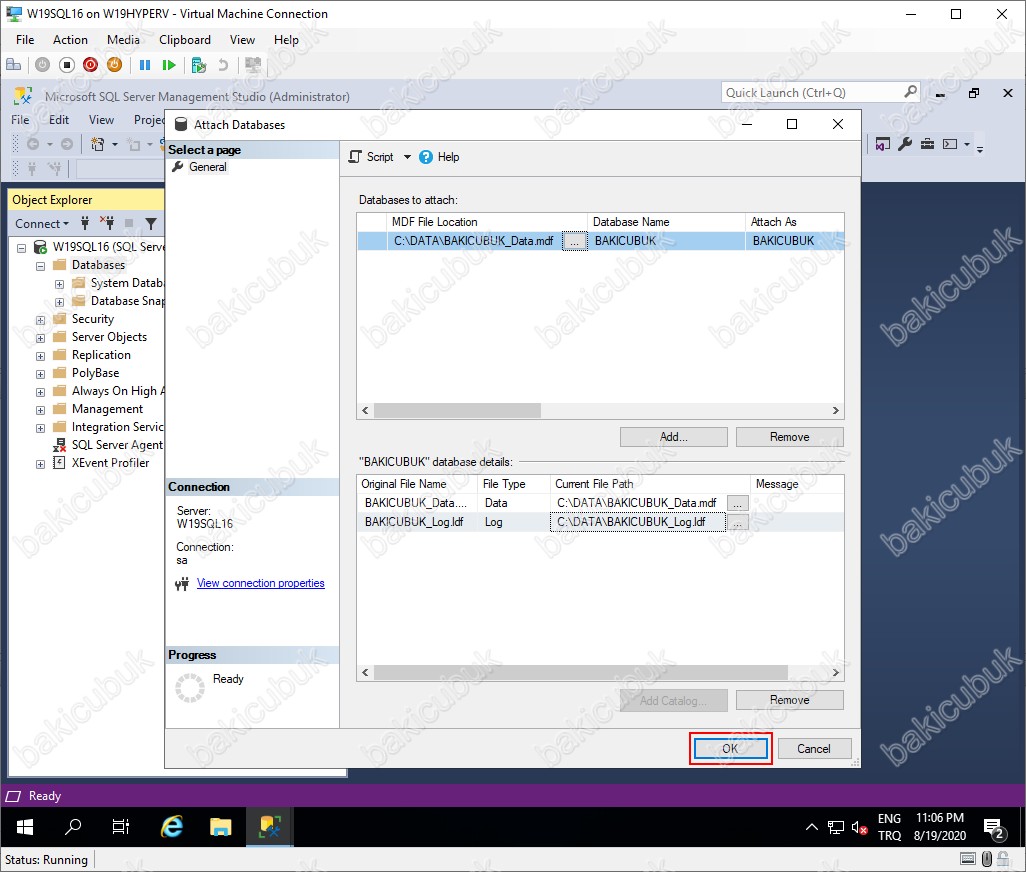The height and width of the screenshot is (872, 1026).
Task: Click the Connect Object Explorer plug icon
Action: (85, 224)
